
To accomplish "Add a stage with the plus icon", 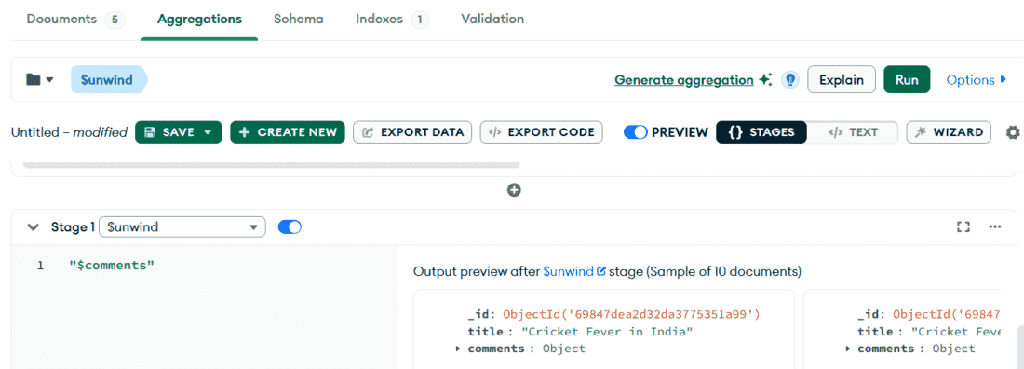I will (514, 191).
